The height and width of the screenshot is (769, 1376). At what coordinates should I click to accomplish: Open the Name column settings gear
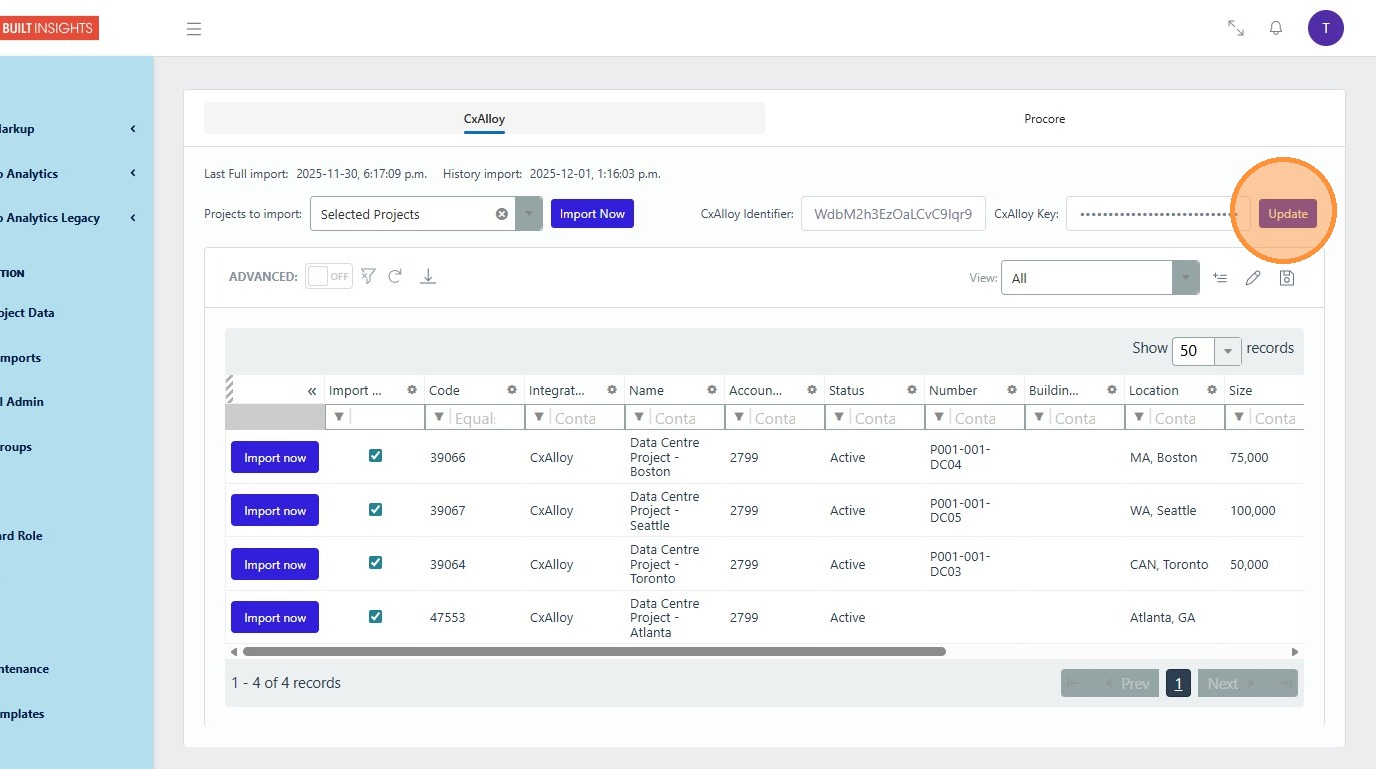click(712, 390)
